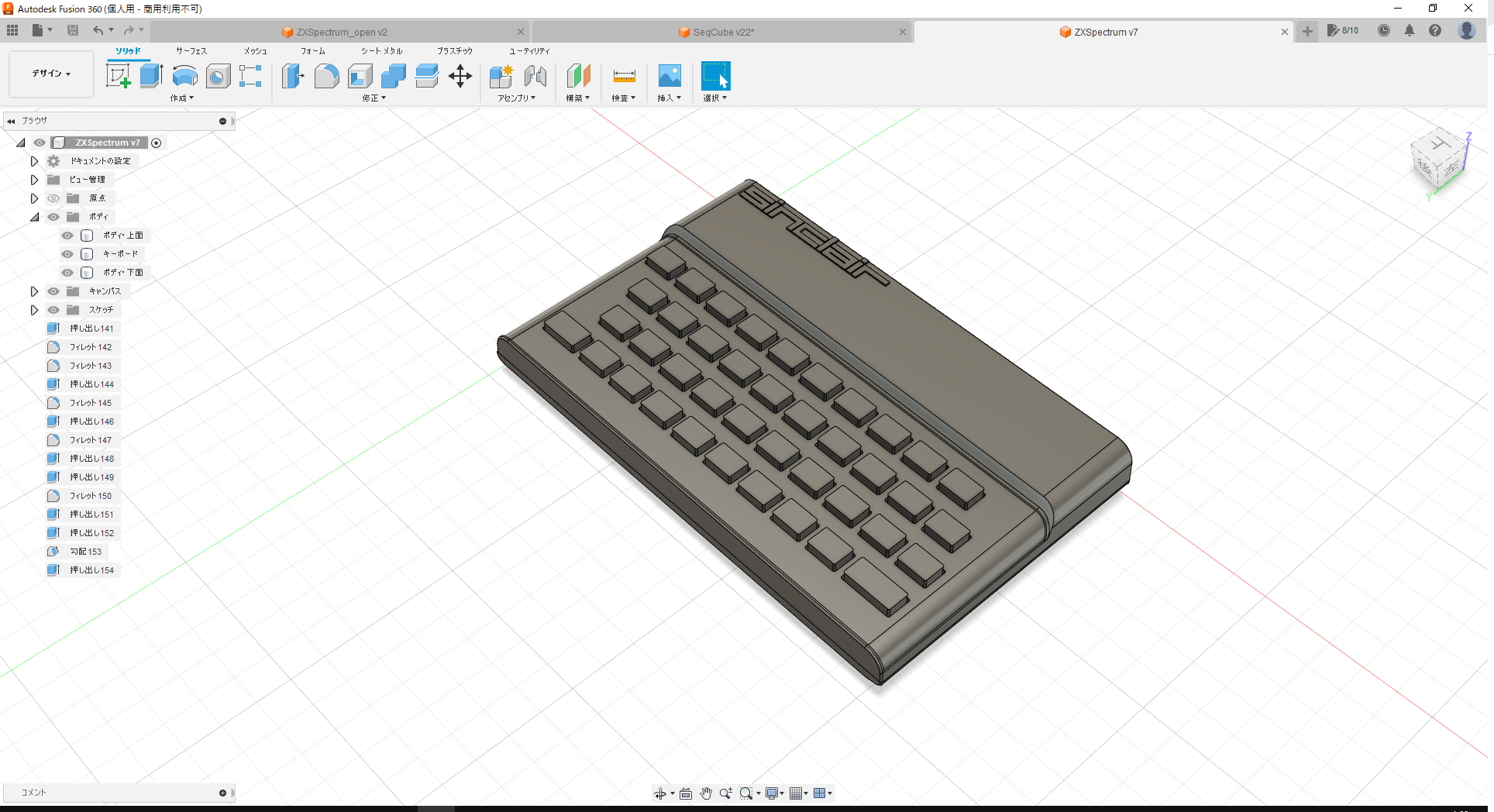
Task: Show the hidden 原点 folder
Action: coord(53,198)
